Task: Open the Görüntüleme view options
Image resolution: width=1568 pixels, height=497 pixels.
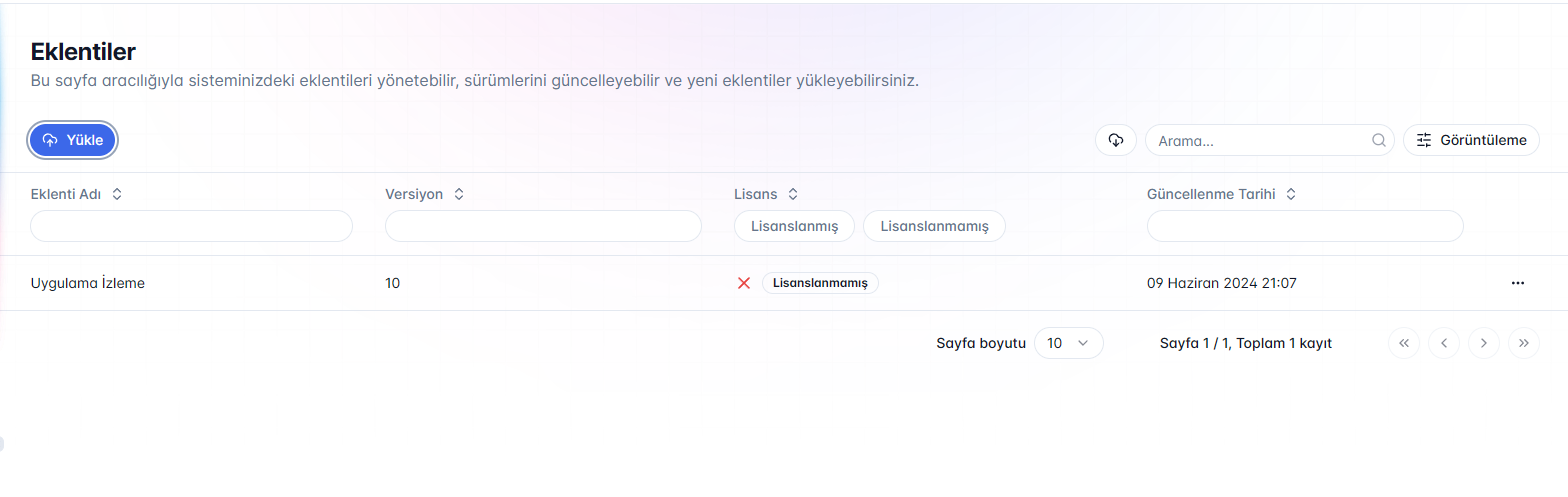Action: point(1471,140)
